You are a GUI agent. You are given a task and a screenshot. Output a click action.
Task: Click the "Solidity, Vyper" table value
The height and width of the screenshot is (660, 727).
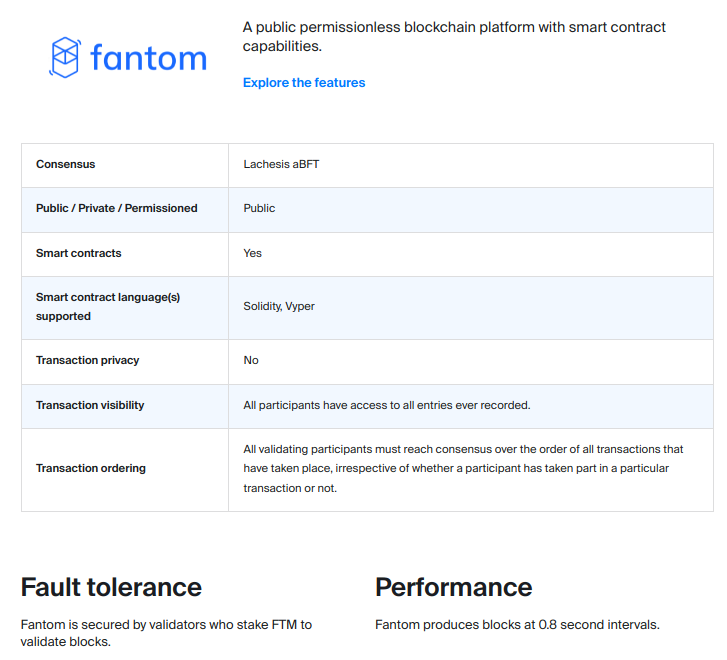click(279, 306)
